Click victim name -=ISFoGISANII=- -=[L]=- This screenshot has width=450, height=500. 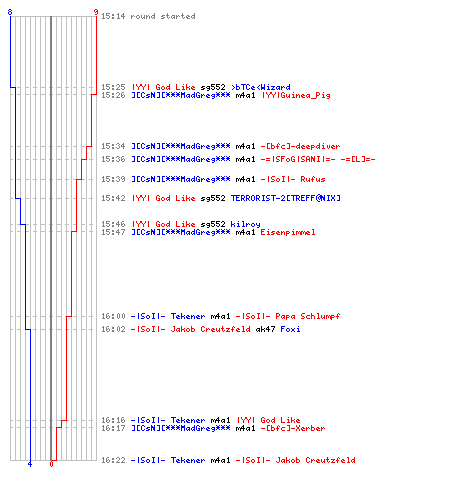[318, 159]
